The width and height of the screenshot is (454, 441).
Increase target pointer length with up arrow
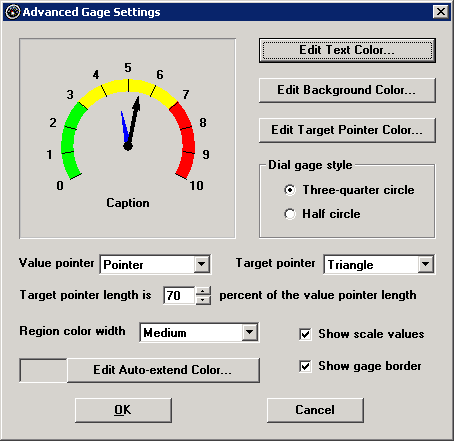coord(203,291)
